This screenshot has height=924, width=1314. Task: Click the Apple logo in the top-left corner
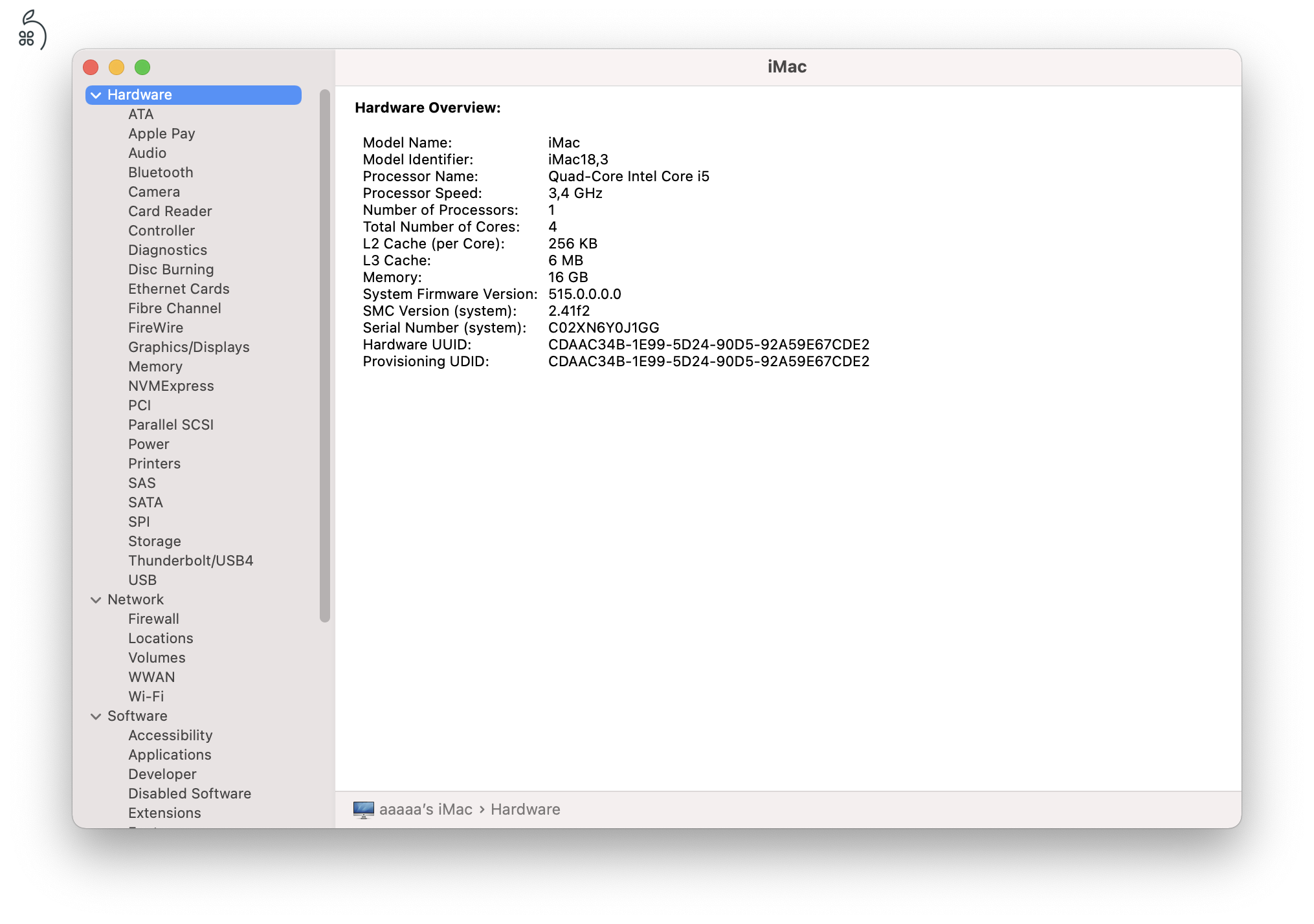coord(31,27)
